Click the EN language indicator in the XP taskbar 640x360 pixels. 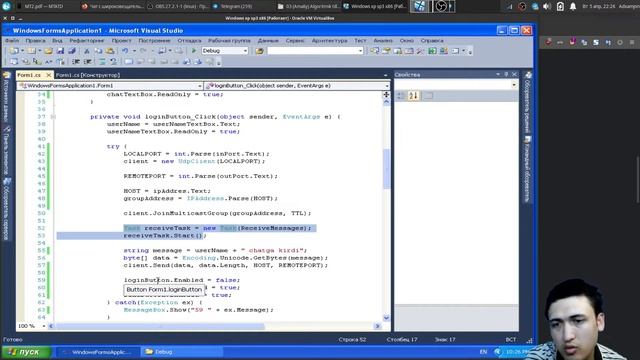point(483,352)
